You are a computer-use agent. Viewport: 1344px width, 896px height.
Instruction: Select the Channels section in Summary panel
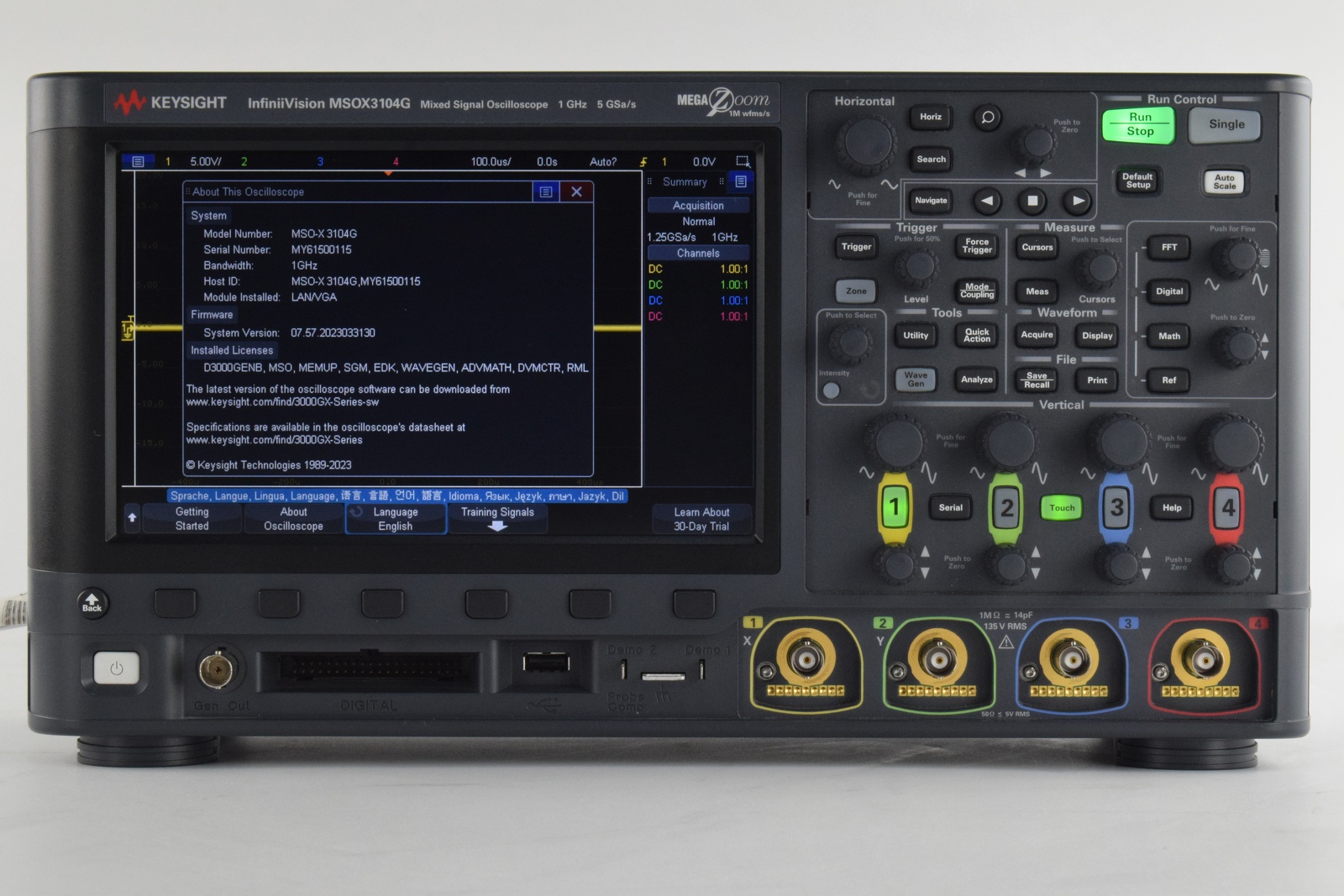tap(697, 253)
